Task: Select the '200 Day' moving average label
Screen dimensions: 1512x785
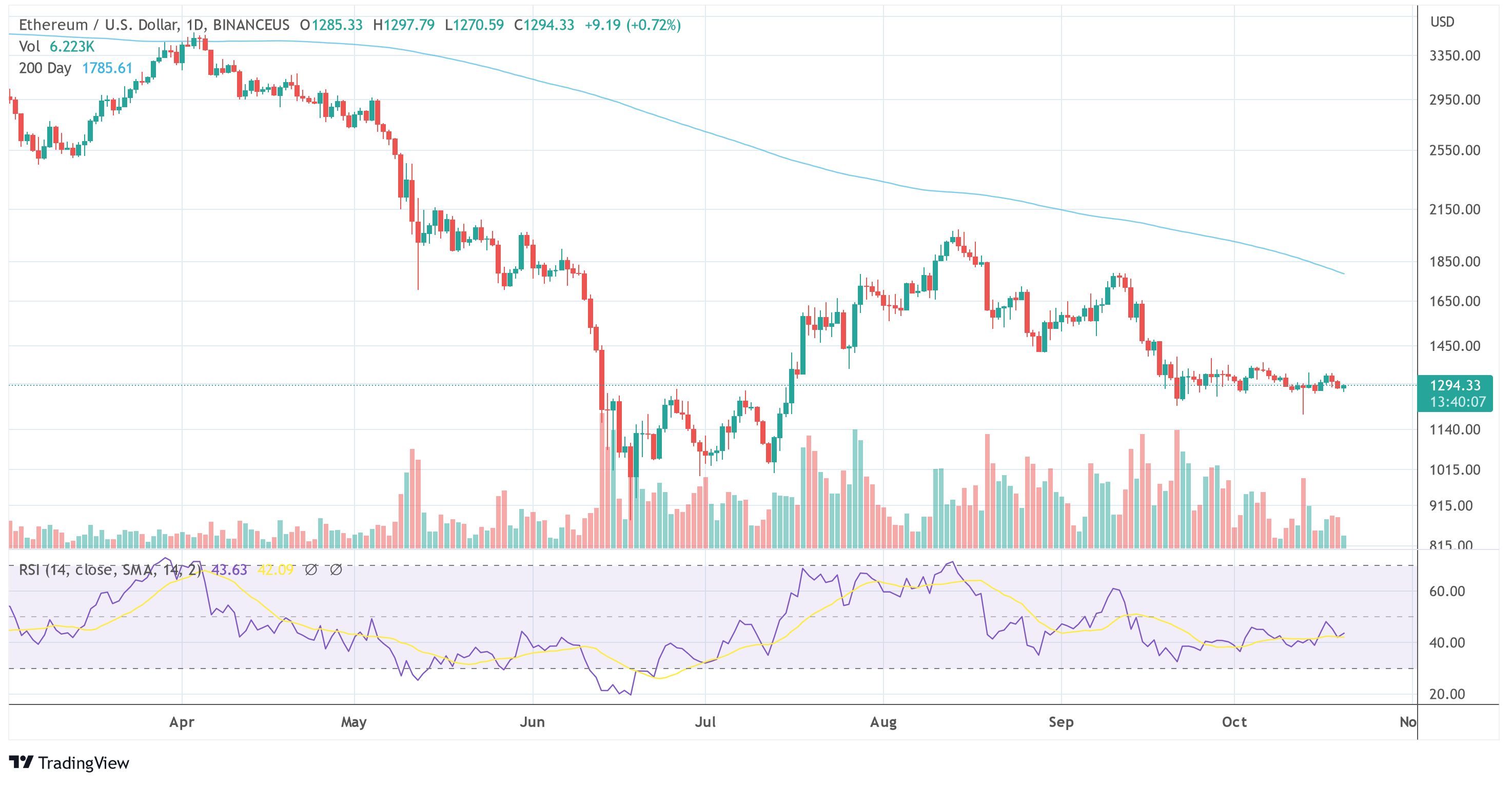Action: [x=45, y=68]
